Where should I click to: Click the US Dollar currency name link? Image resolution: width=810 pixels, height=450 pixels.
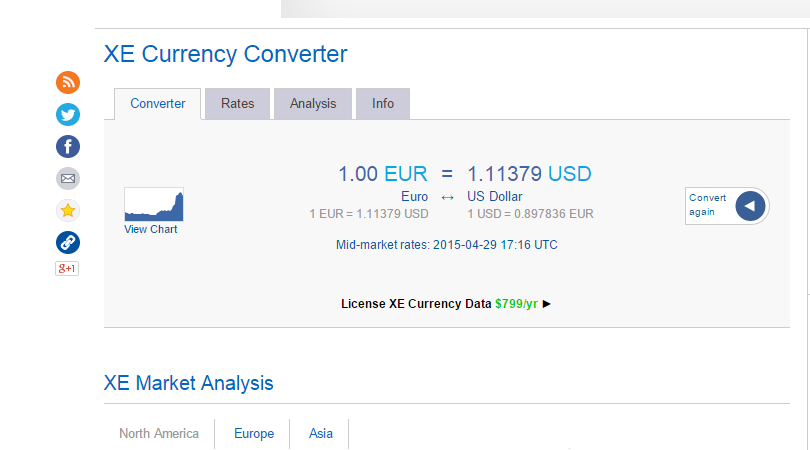click(x=495, y=197)
